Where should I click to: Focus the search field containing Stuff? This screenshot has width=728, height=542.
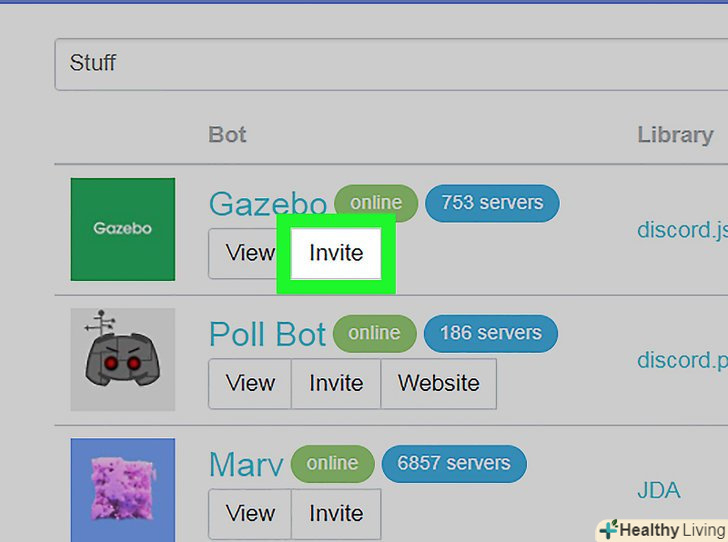pos(391,64)
